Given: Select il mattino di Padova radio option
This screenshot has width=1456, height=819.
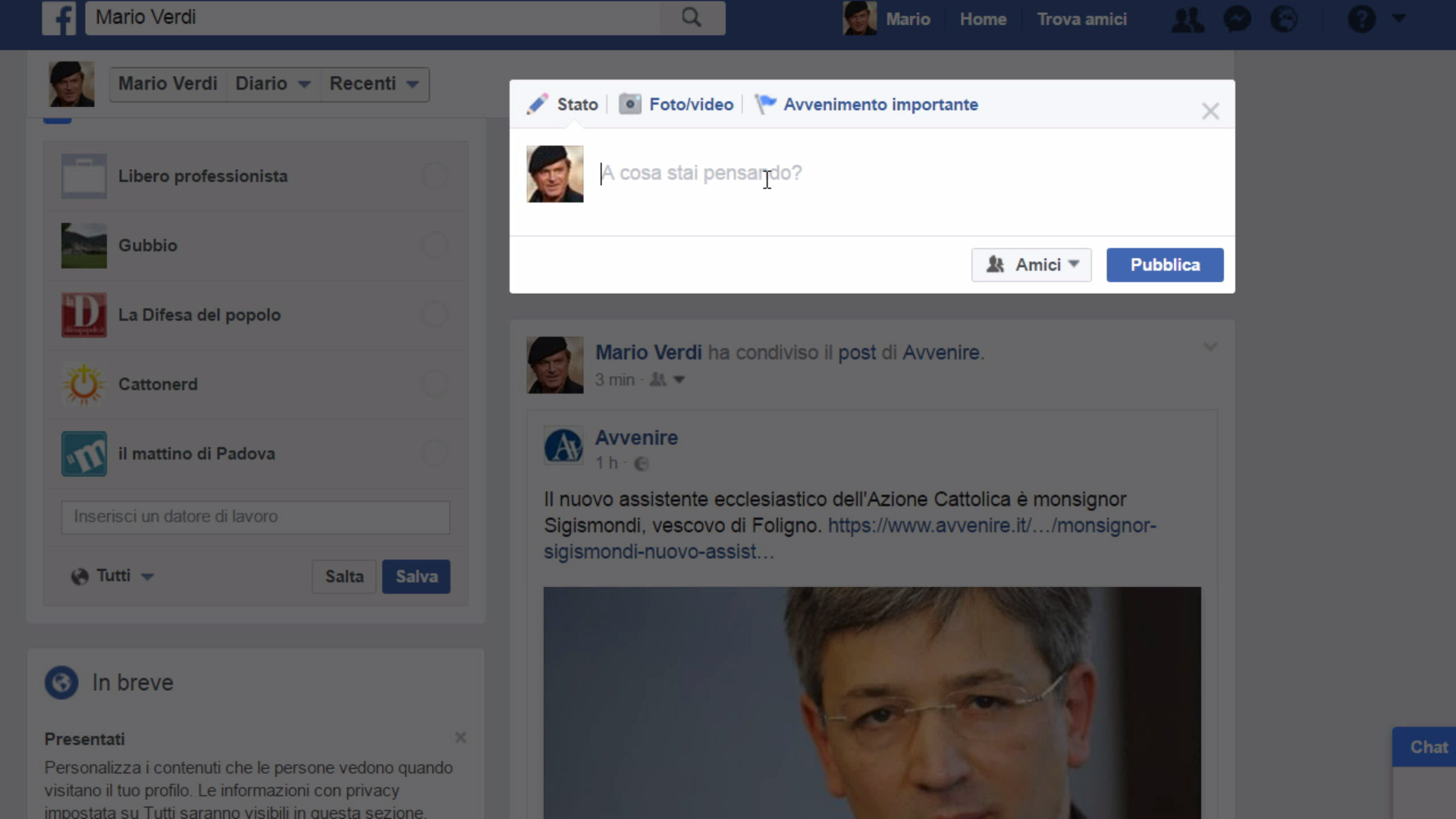Looking at the screenshot, I should click(435, 453).
